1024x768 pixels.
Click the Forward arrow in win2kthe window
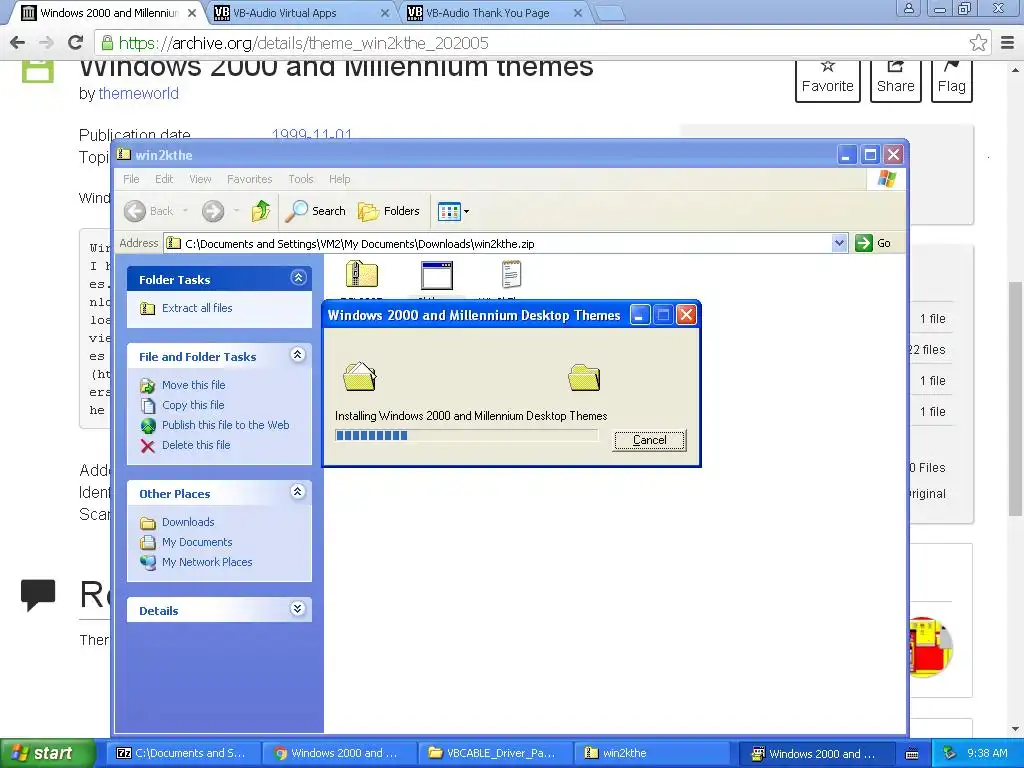213,211
